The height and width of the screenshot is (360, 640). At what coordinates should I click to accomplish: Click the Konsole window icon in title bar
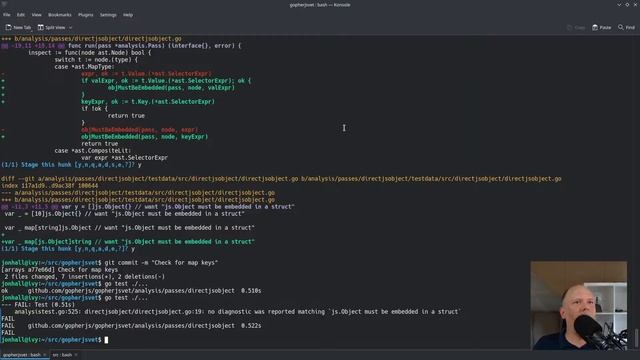coord(4,4)
